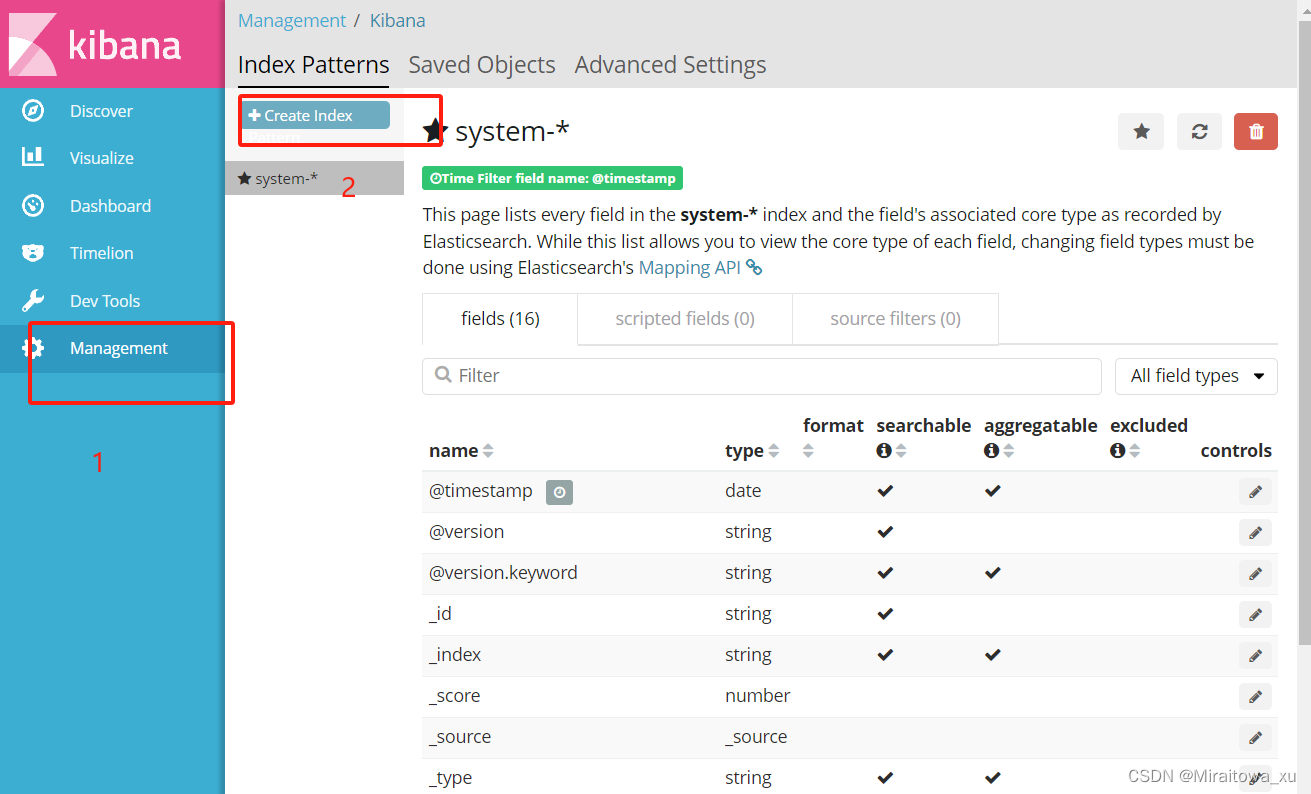Switch to the Saved Objects tab

[482, 65]
